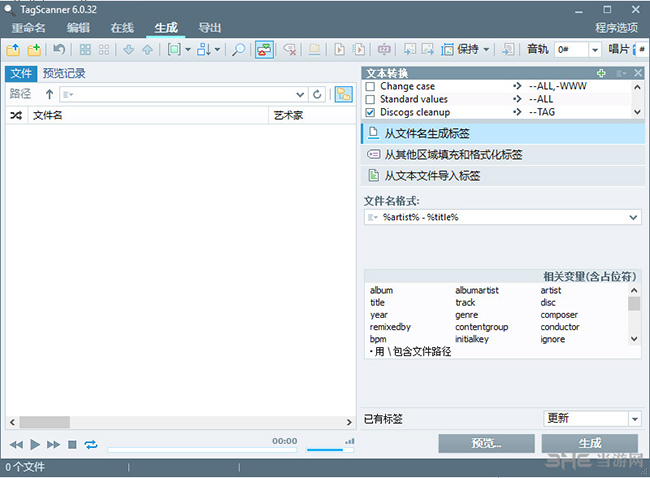
Task: Select all files using the filled grid icon
Action: (85, 50)
